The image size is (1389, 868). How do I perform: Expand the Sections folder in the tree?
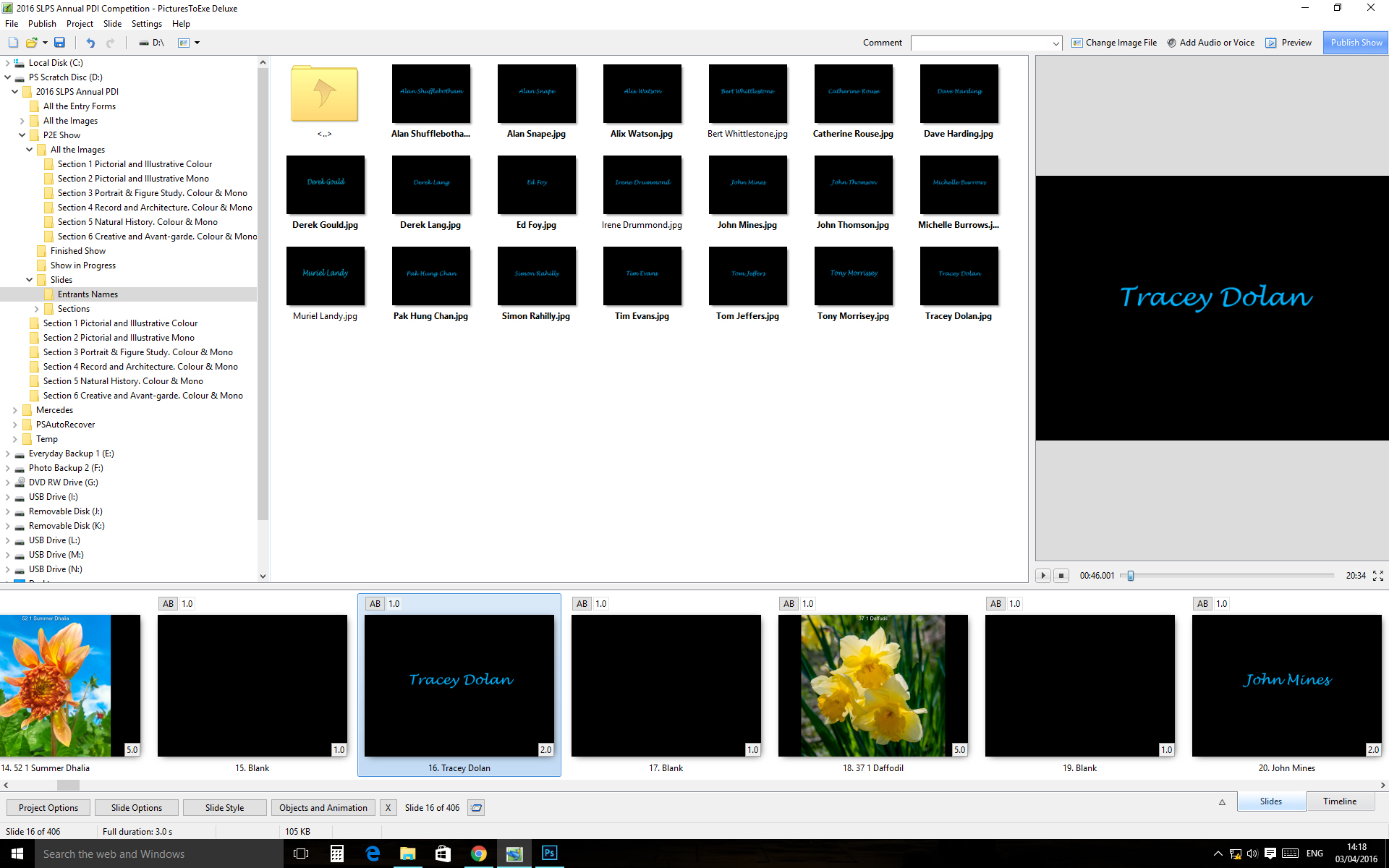pyautogui.click(x=37, y=309)
